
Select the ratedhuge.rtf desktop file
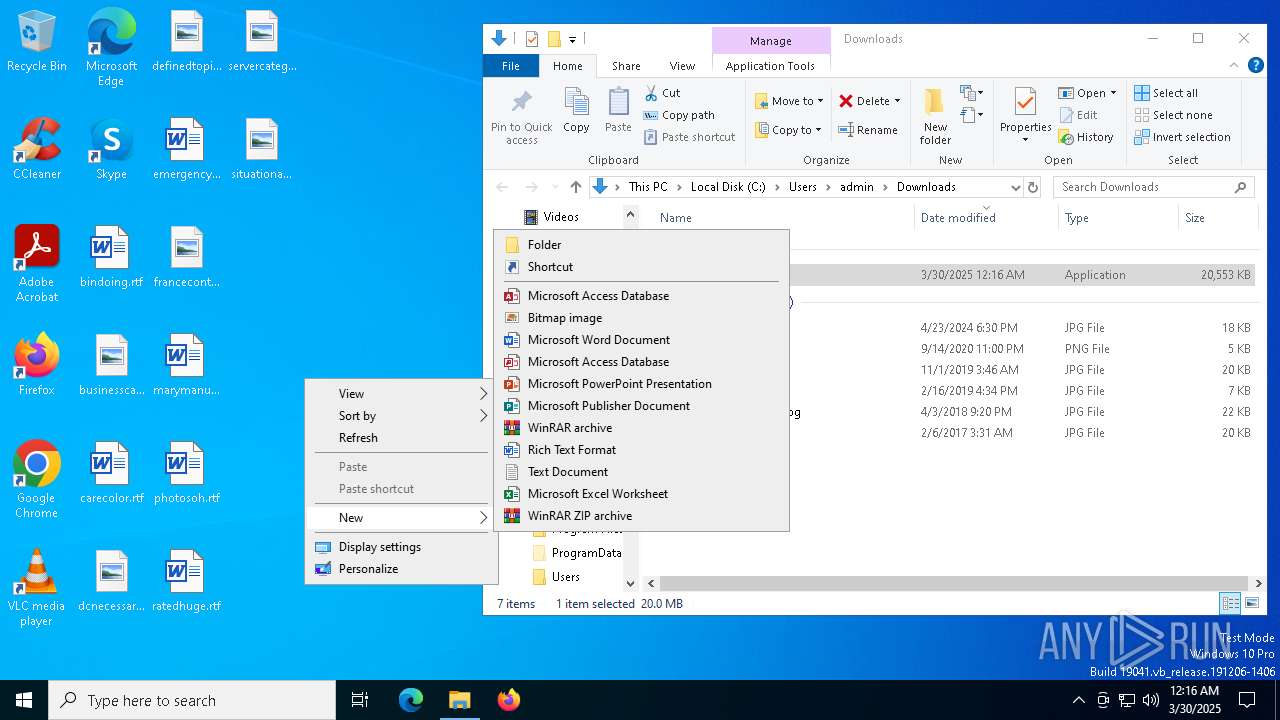coord(186,581)
